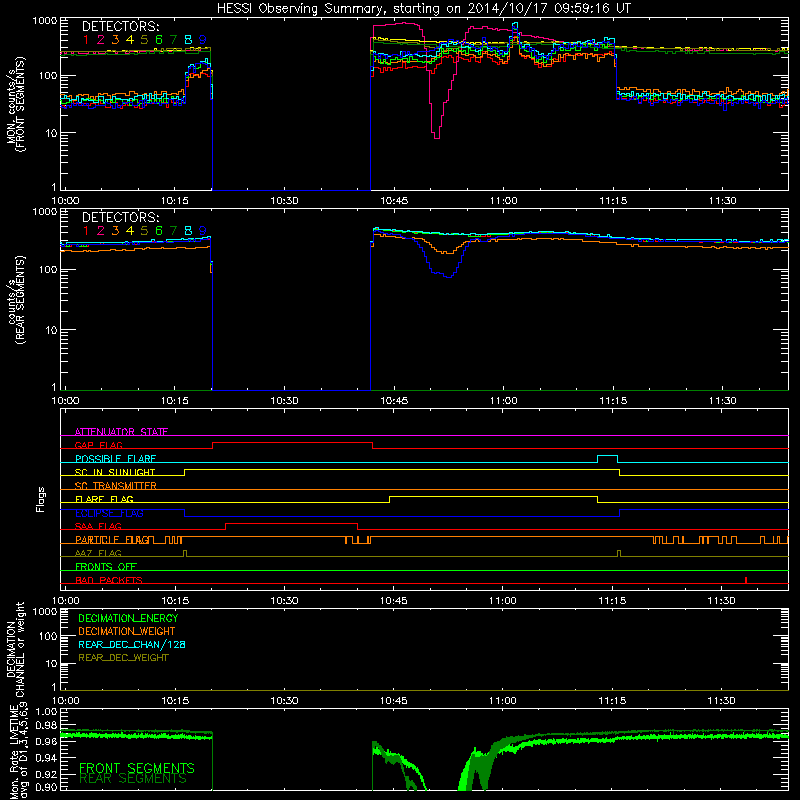Image resolution: width=800 pixels, height=800 pixels.
Task: Click the FRONTS_OFF flag label
Action: [106, 566]
